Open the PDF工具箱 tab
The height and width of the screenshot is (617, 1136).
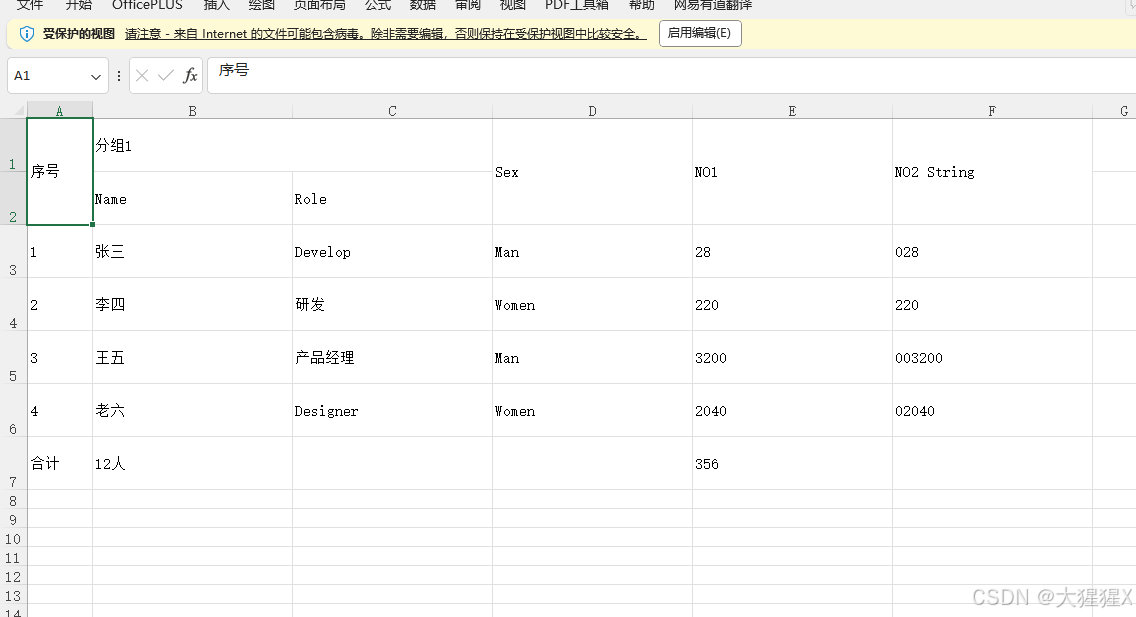click(x=577, y=5)
